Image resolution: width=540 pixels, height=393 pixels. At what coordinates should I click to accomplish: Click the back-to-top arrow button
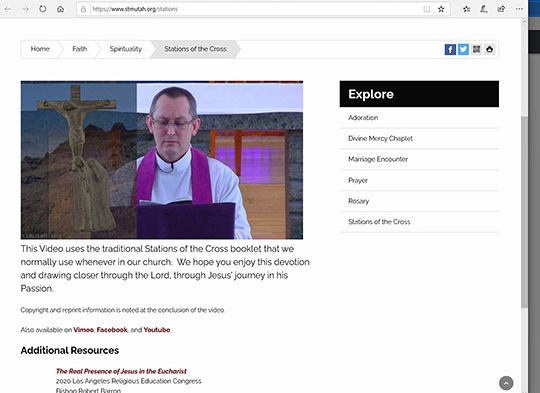pos(506,383)
